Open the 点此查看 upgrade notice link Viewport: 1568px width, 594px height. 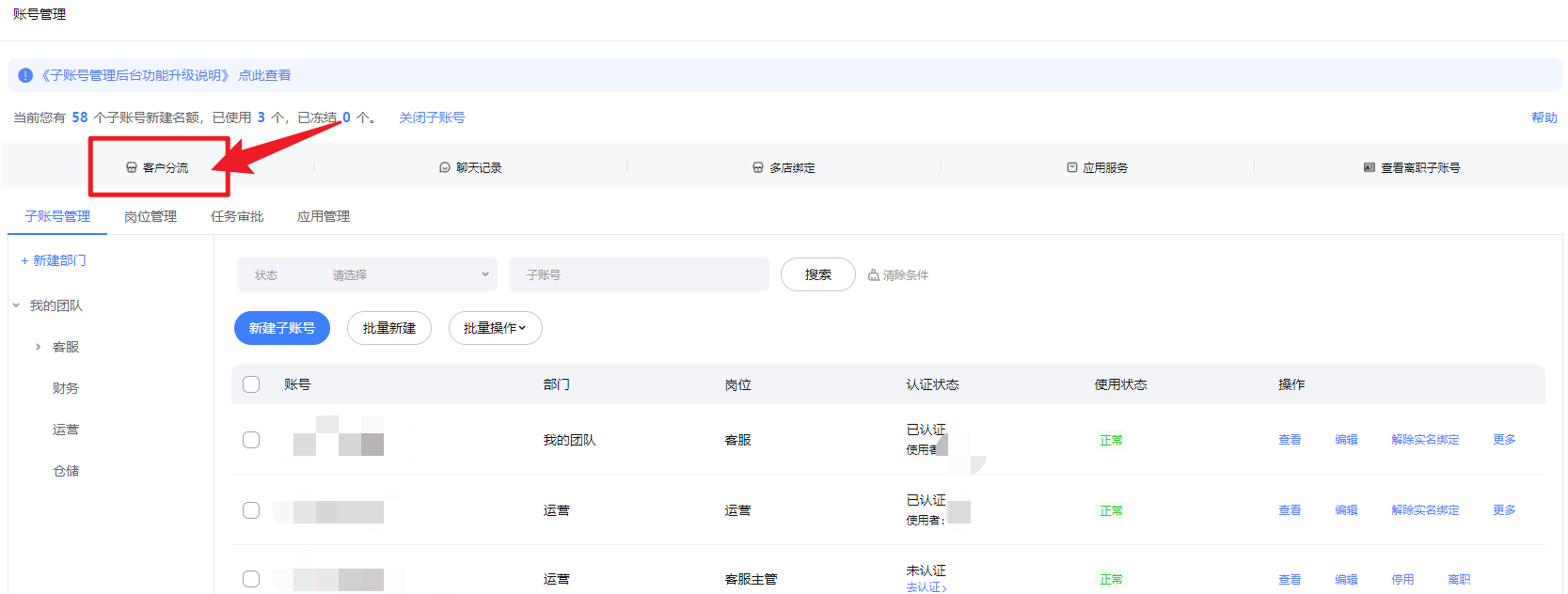(x=264, y=75)
